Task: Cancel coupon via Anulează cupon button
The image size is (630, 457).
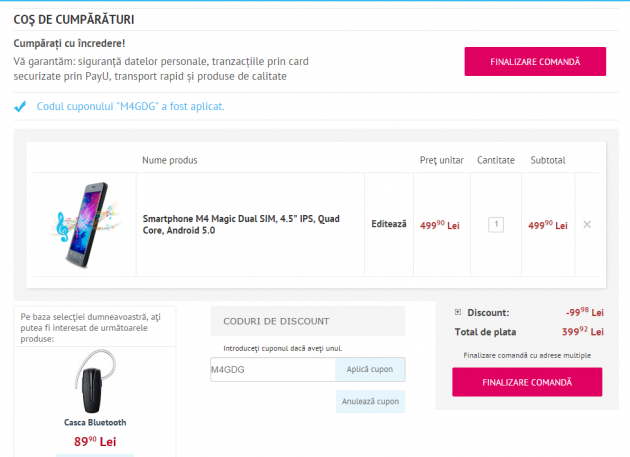Action: pos(371,402)
